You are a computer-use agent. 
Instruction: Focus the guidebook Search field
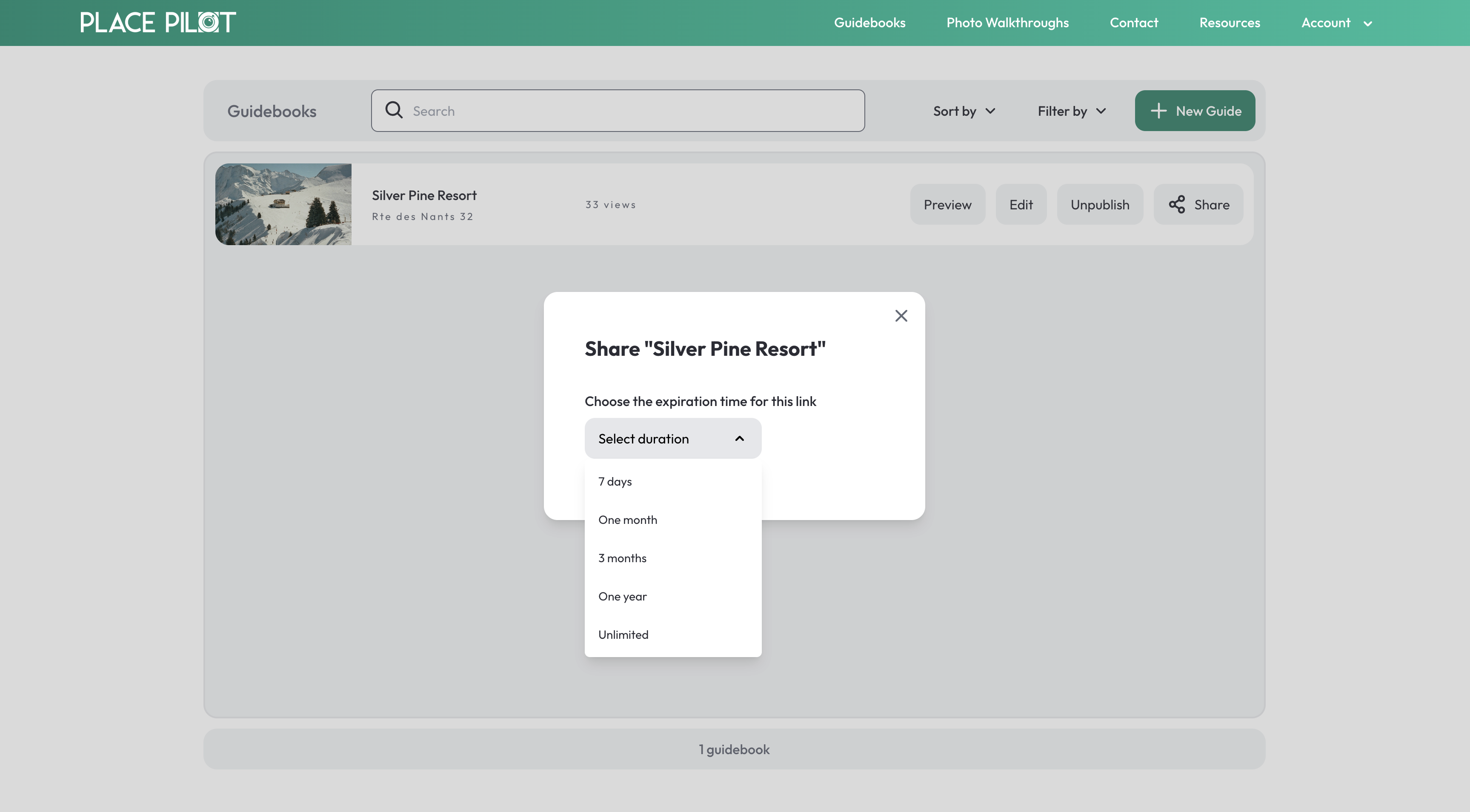click(628, 111)
